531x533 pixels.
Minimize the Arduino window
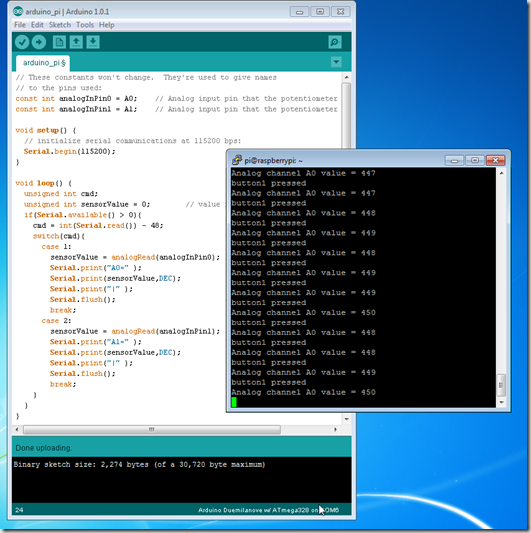click(299, 12)
